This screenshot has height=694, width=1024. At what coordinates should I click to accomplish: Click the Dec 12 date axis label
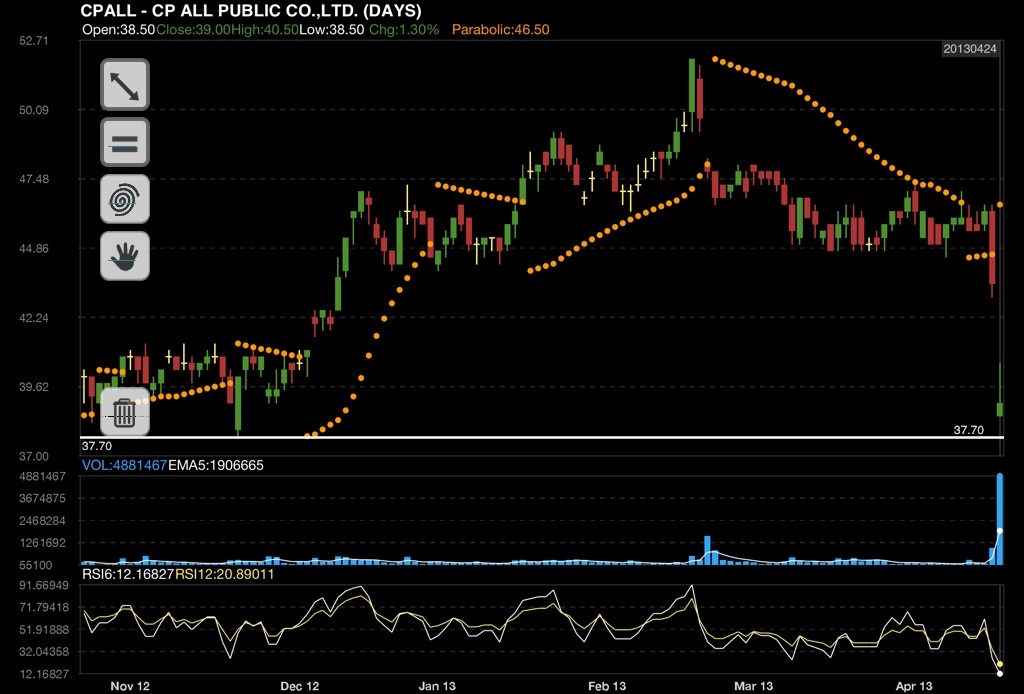click(300, 686)
